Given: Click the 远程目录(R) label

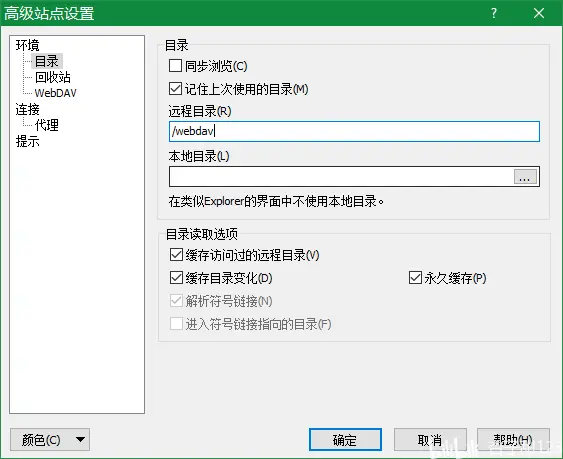Looking at the screenshot, I should point(200,111).
